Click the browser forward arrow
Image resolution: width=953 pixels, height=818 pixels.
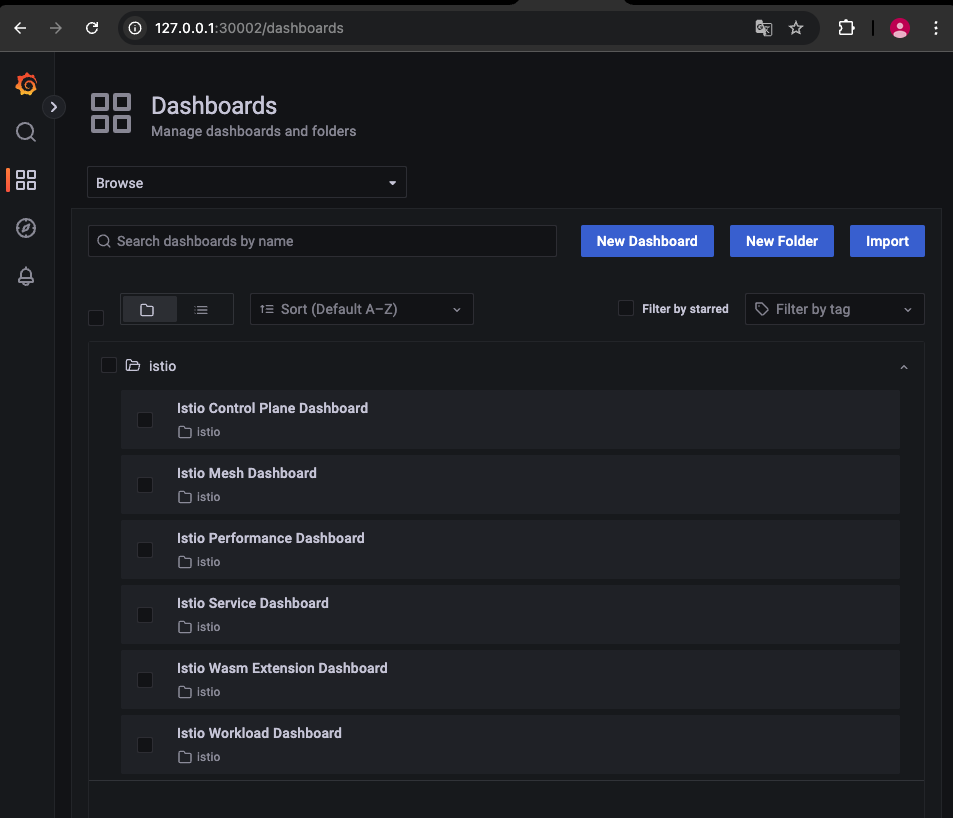tap(56, 28)
